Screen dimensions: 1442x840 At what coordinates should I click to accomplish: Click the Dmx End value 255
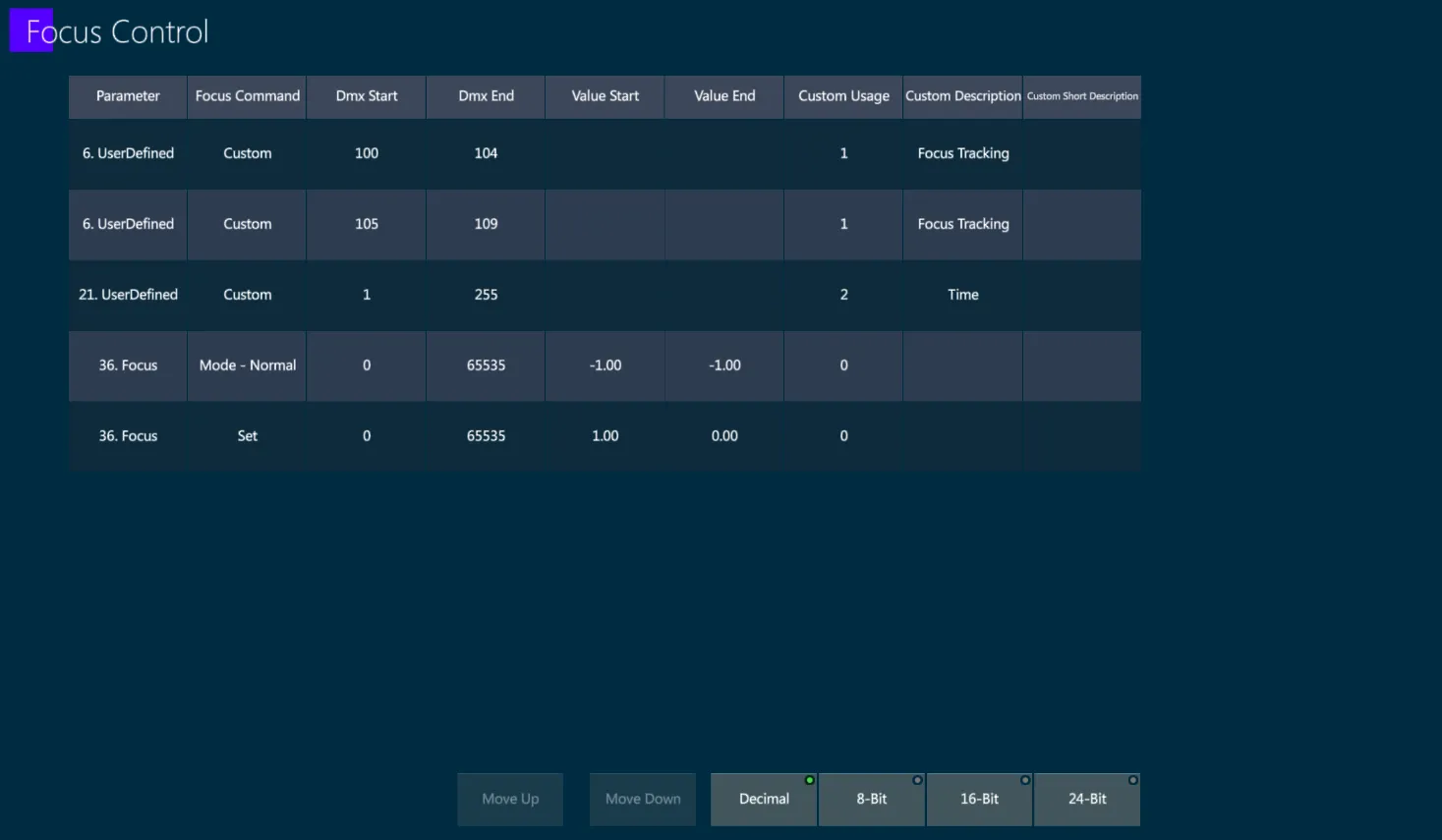click(x=486, y=295)
